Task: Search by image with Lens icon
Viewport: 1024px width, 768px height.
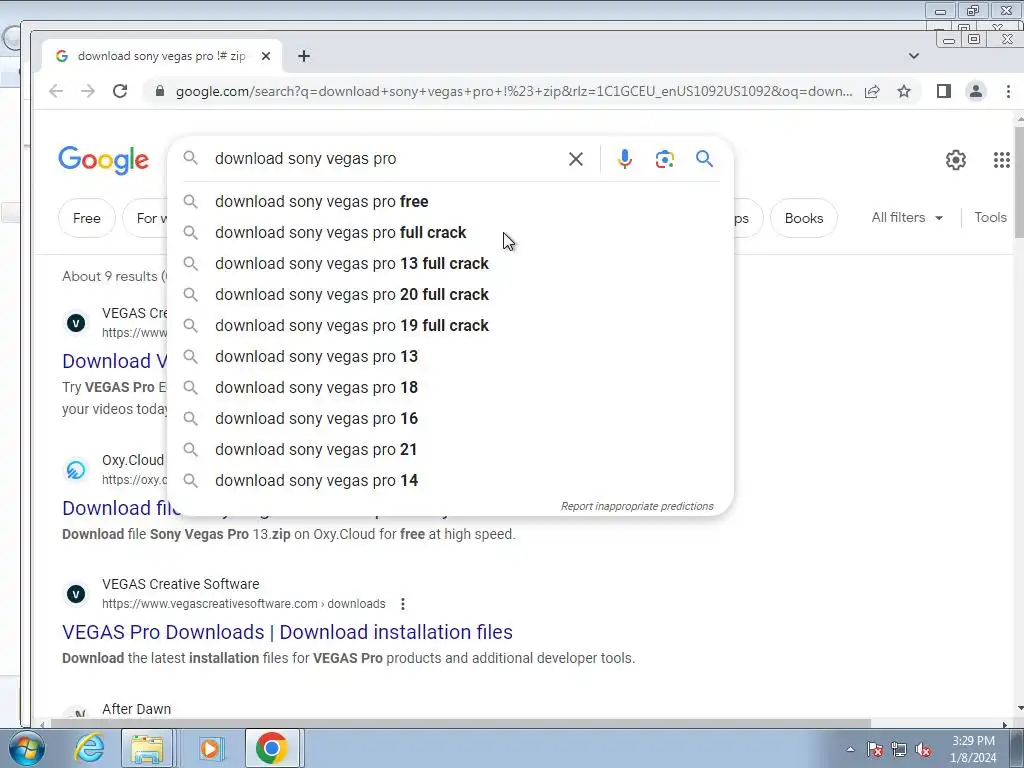Action: click(x=664, y=159)
